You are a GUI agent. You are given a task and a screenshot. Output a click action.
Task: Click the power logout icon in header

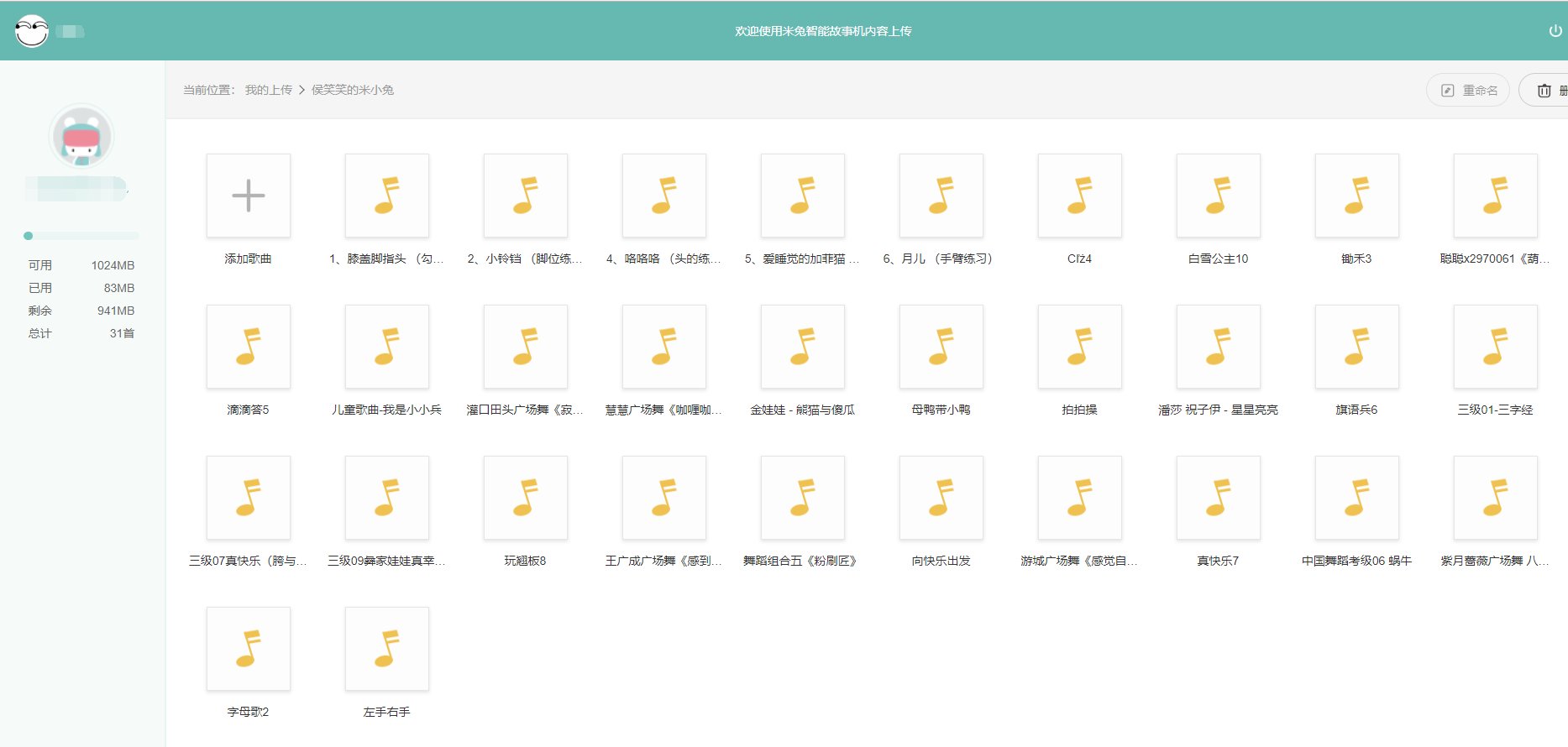[1555, 31]
